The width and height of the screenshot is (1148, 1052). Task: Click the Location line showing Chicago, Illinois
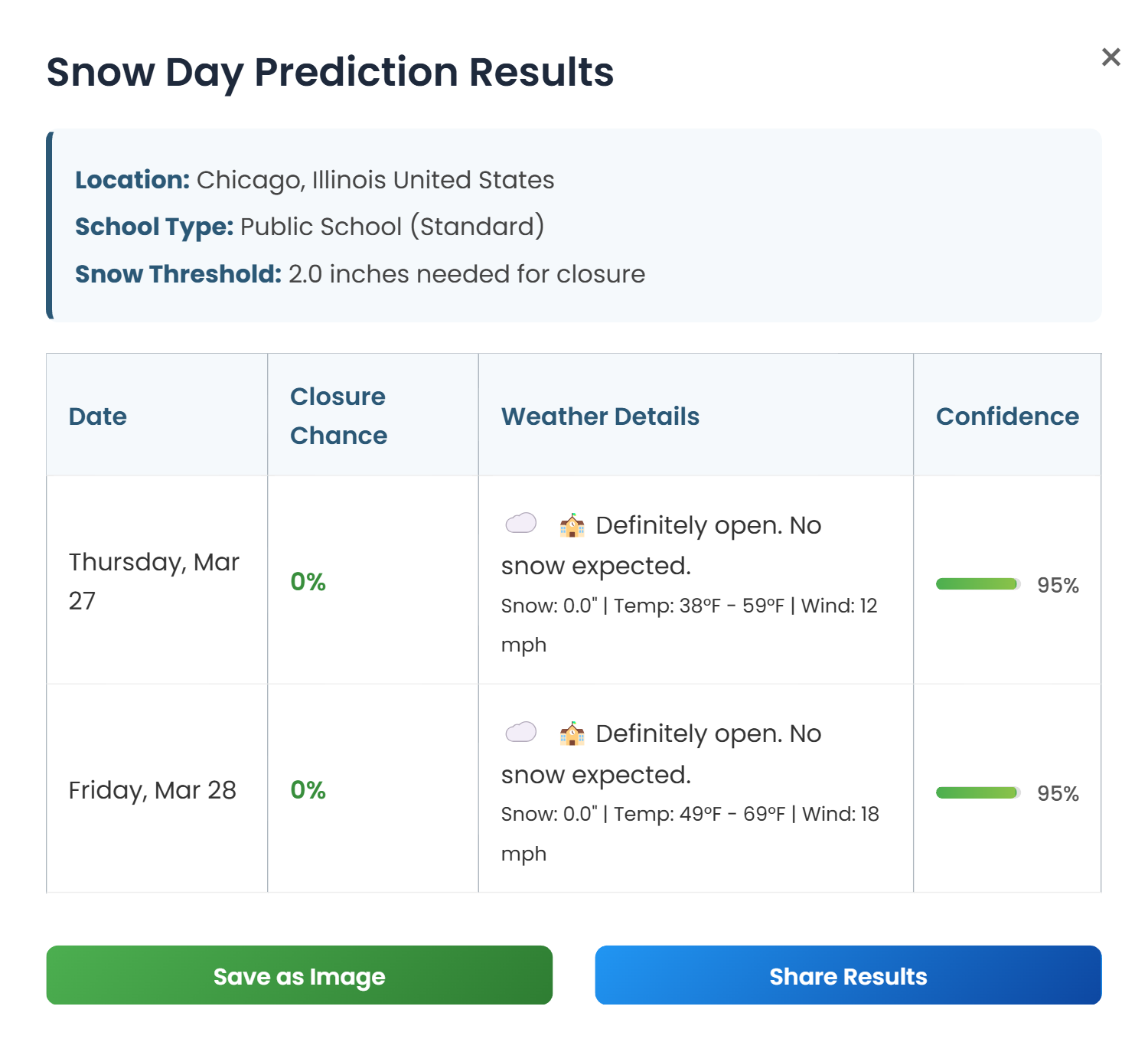click(315, 180)
